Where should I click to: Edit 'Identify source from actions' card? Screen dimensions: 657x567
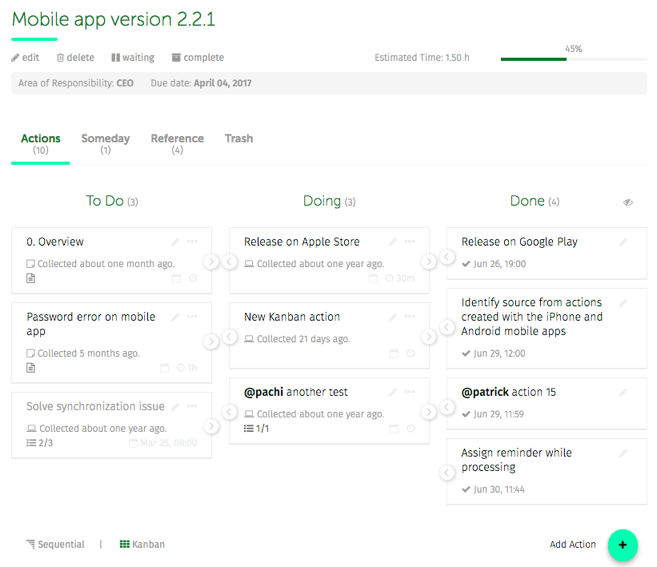point(623,303)
